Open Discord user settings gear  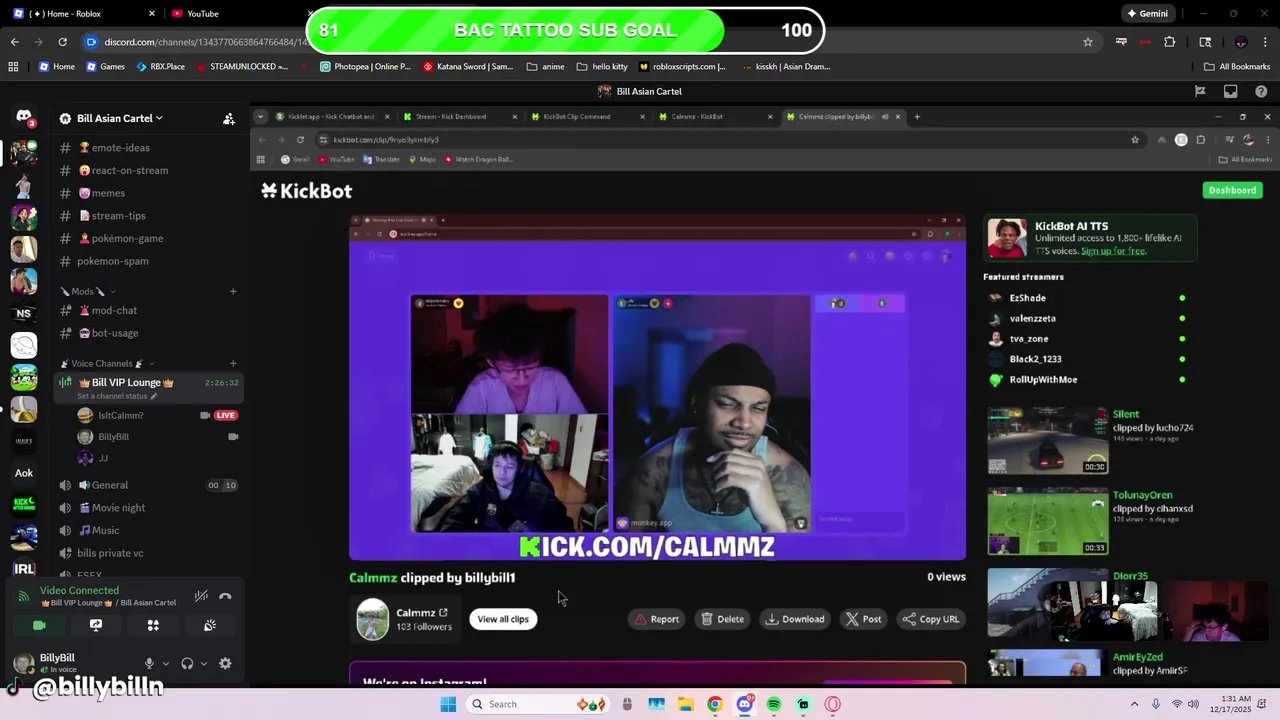click(225, 663)
